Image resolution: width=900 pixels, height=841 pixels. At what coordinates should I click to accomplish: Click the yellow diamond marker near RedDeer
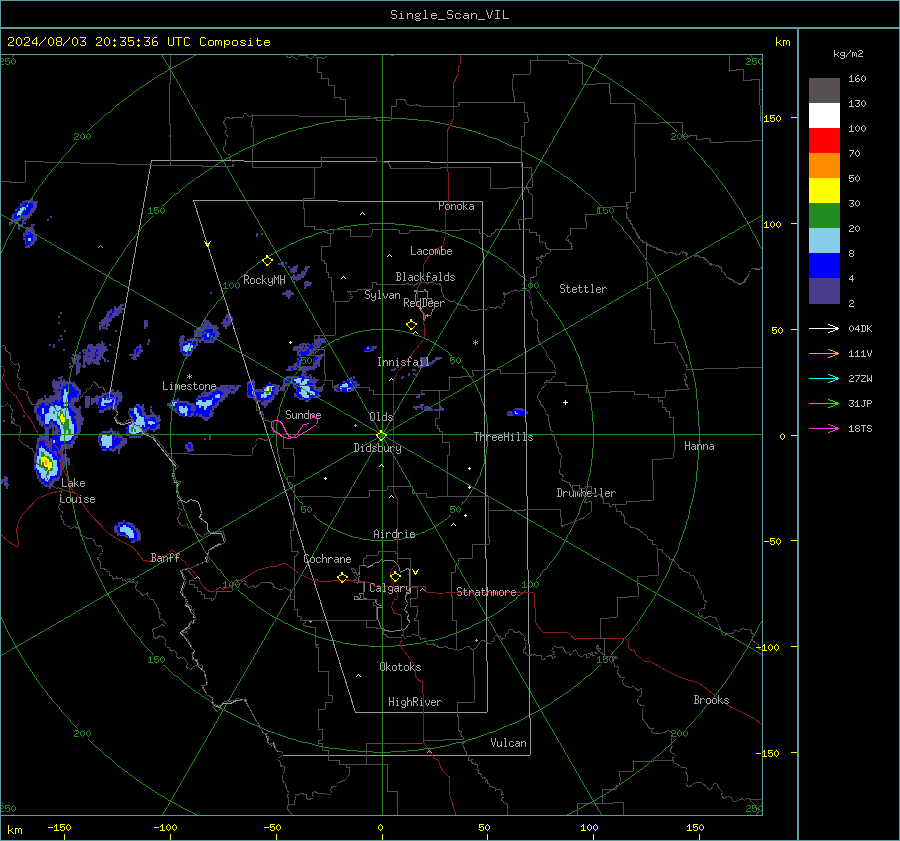click(411, 325)
